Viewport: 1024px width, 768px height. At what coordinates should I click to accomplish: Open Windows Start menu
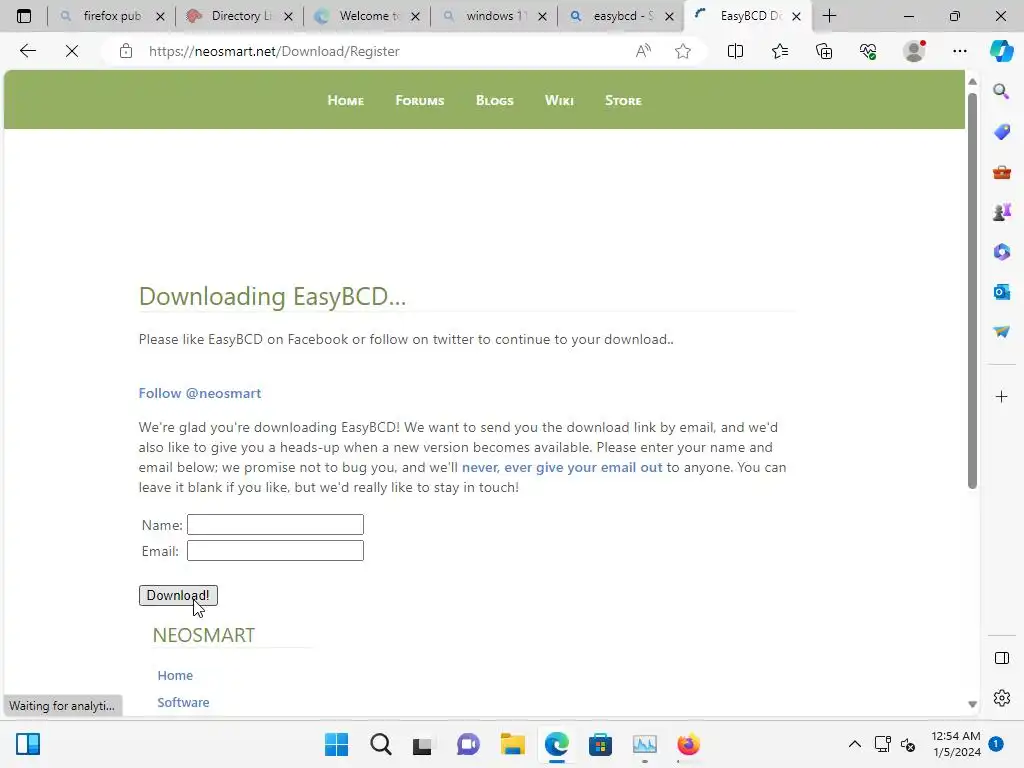[336, 744]
